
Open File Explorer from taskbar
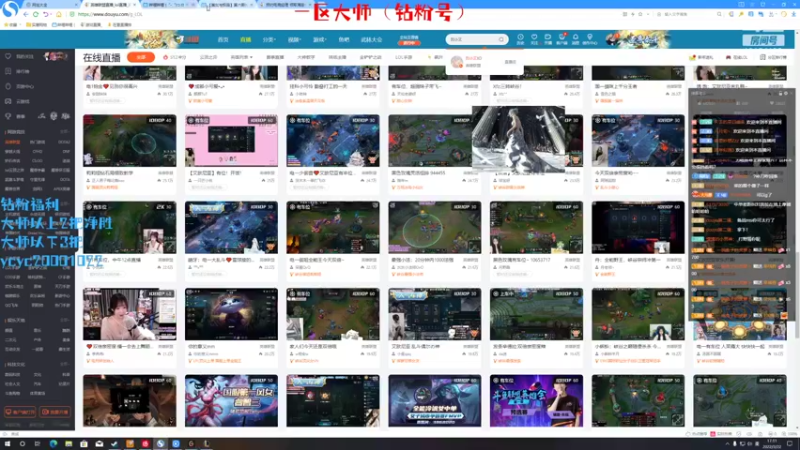click(x=68, y=444)
